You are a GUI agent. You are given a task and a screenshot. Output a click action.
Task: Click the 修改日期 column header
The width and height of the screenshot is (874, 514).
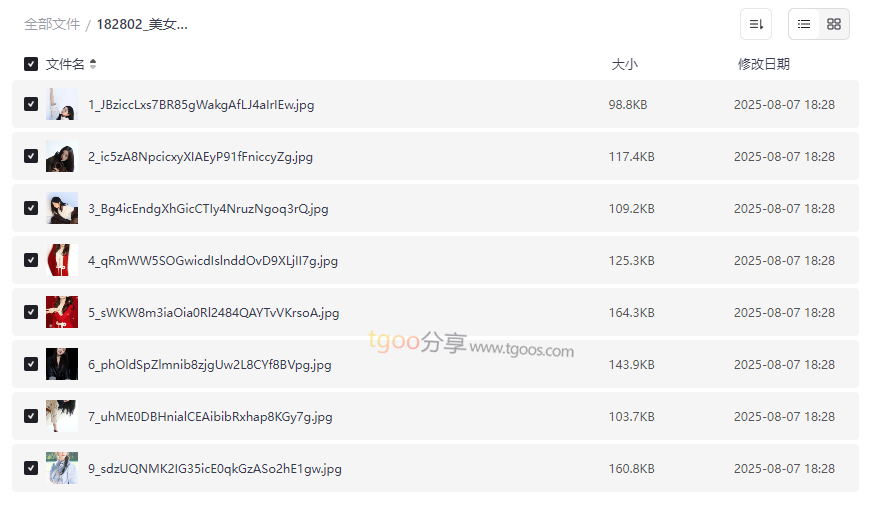point(764,64)
